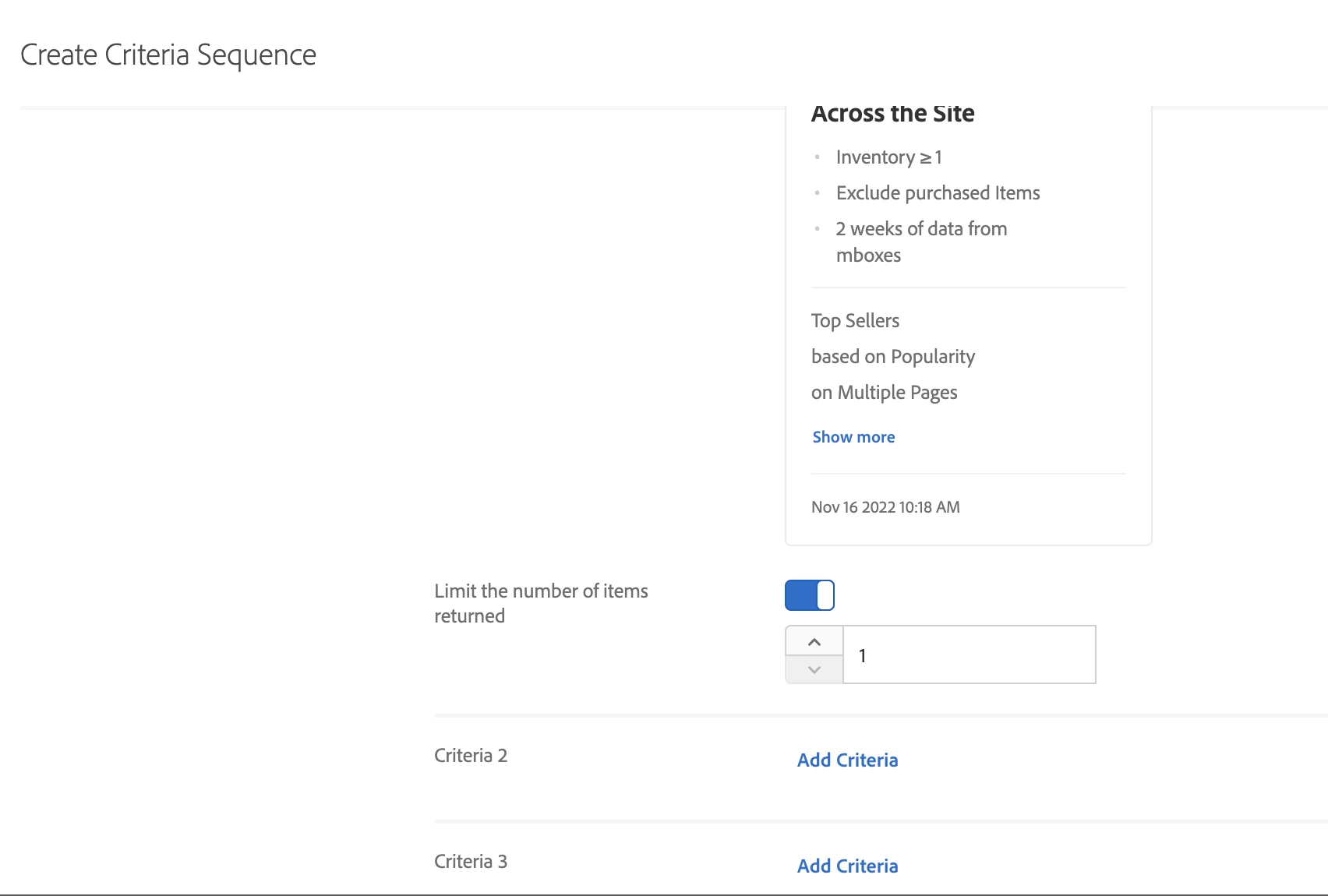Select the Inventory ≥ 1 rule
The height and width of the screenshot is (896, 1328).
pyautogui.click(x=888, y=157)
